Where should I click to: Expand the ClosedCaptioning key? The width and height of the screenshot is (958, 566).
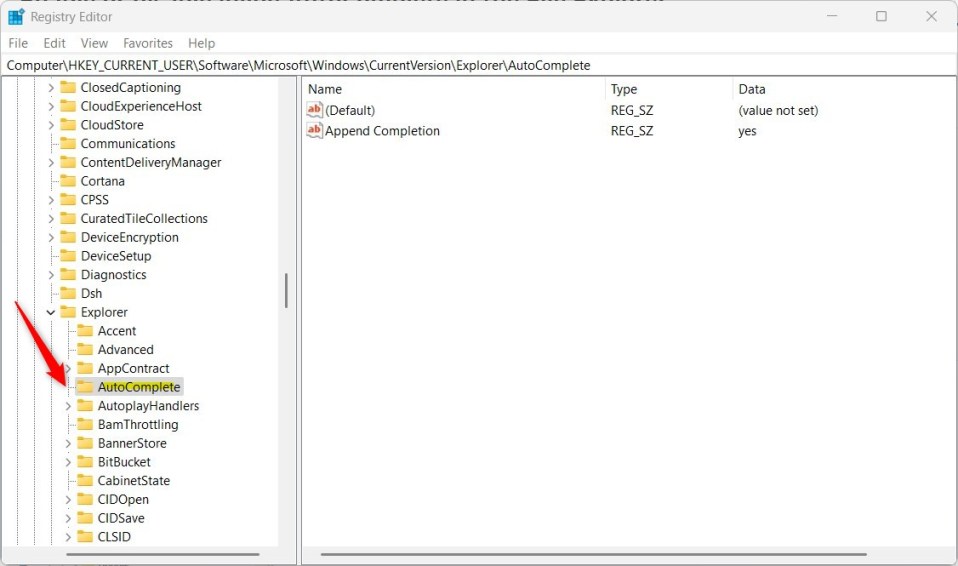click(x=51, y=88)
